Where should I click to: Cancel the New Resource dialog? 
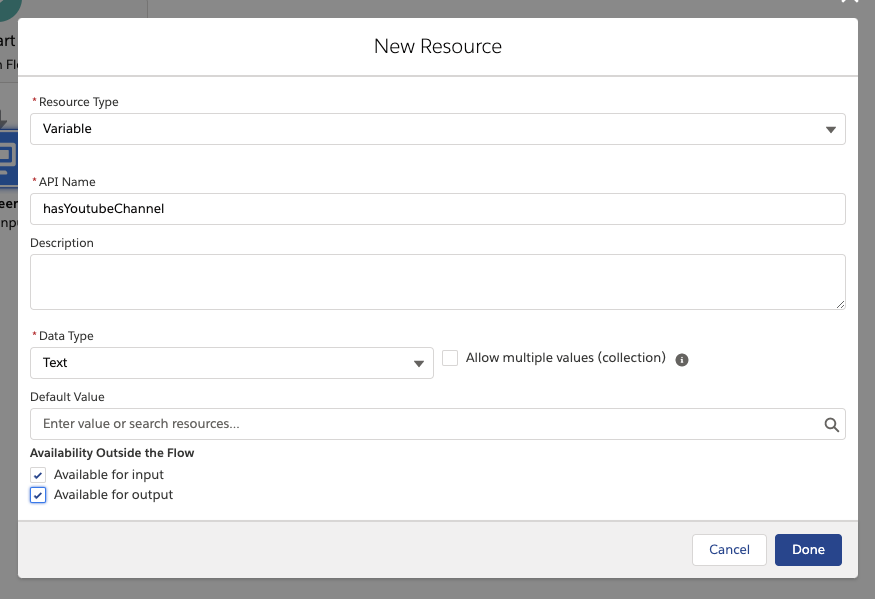coord(729,550)
